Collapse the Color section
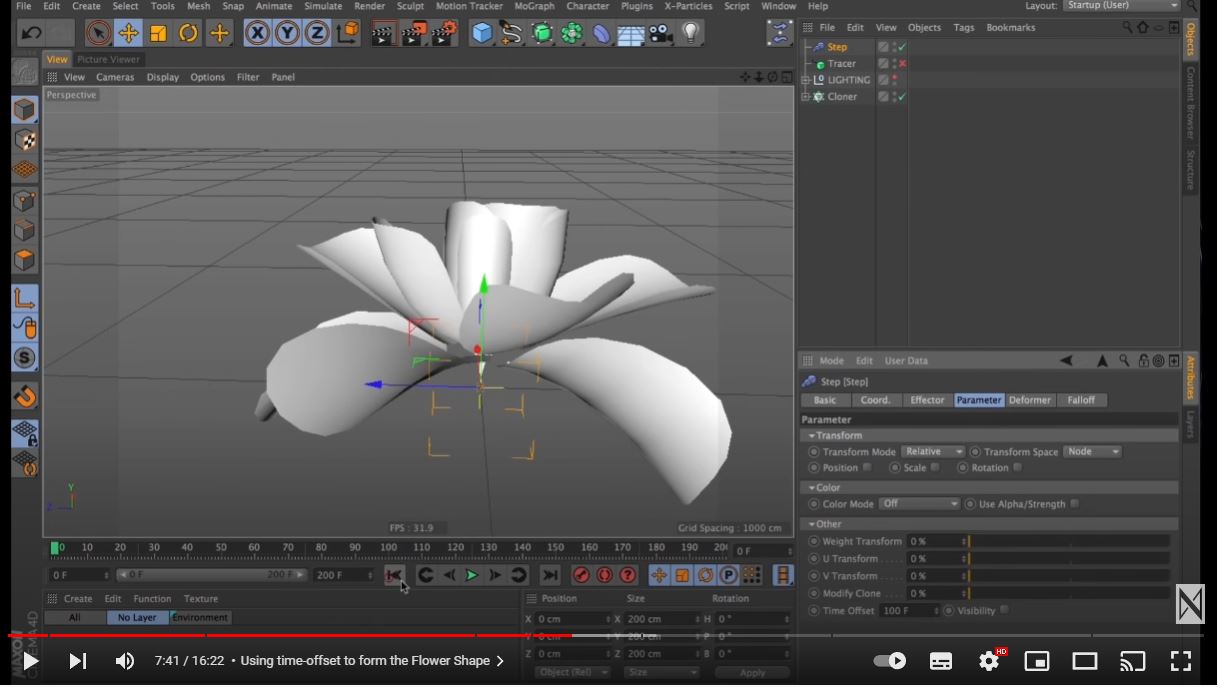1218x687 pixels. pyautogui.click(x=812, y=488)
